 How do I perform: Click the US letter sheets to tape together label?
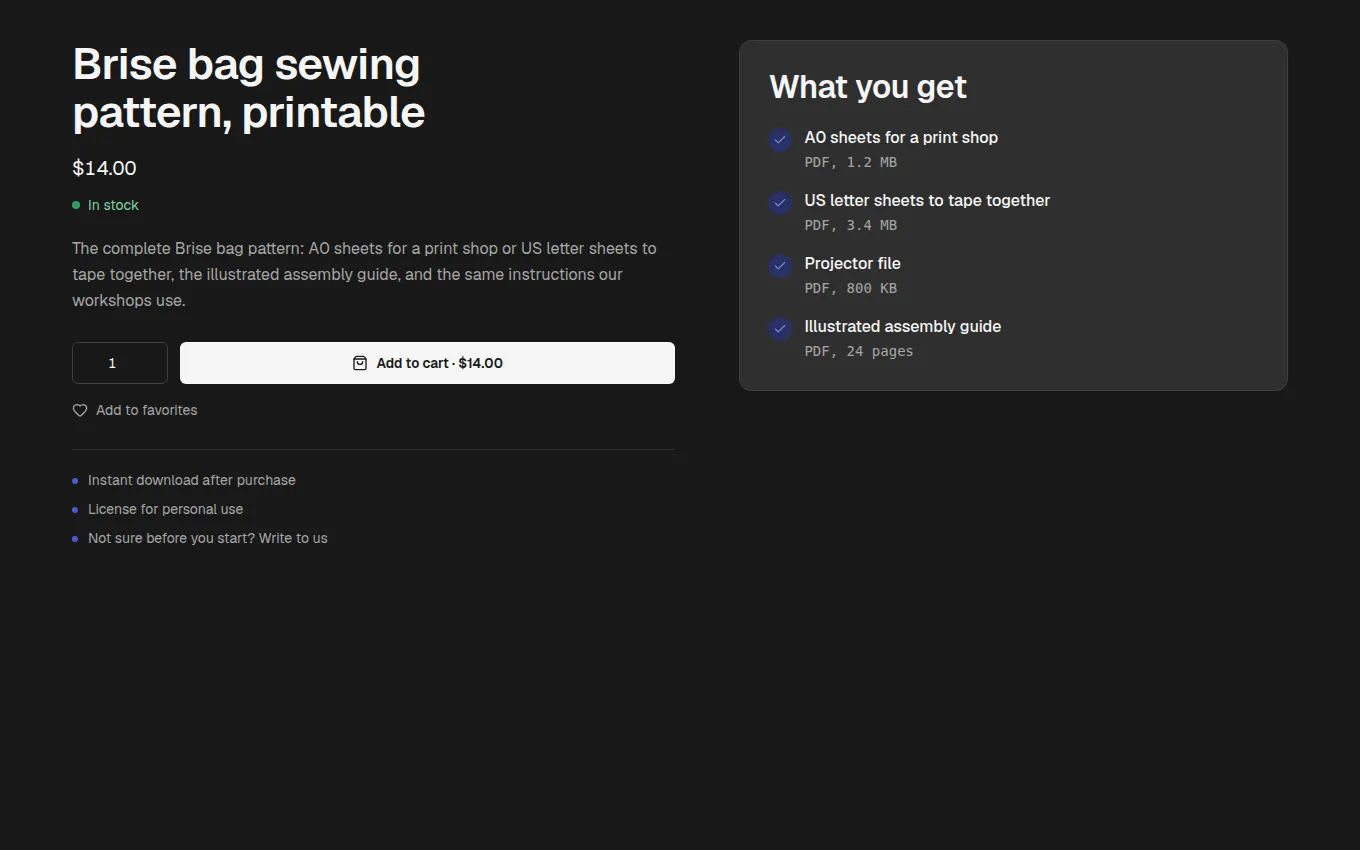tap(927, 200)
